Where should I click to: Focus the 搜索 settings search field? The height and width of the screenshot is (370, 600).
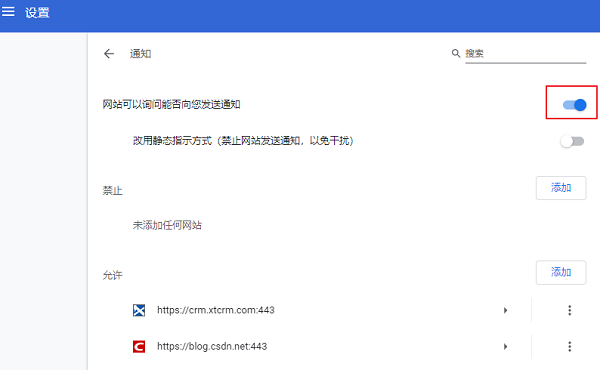pyautogui.click(x=525, y=54)
